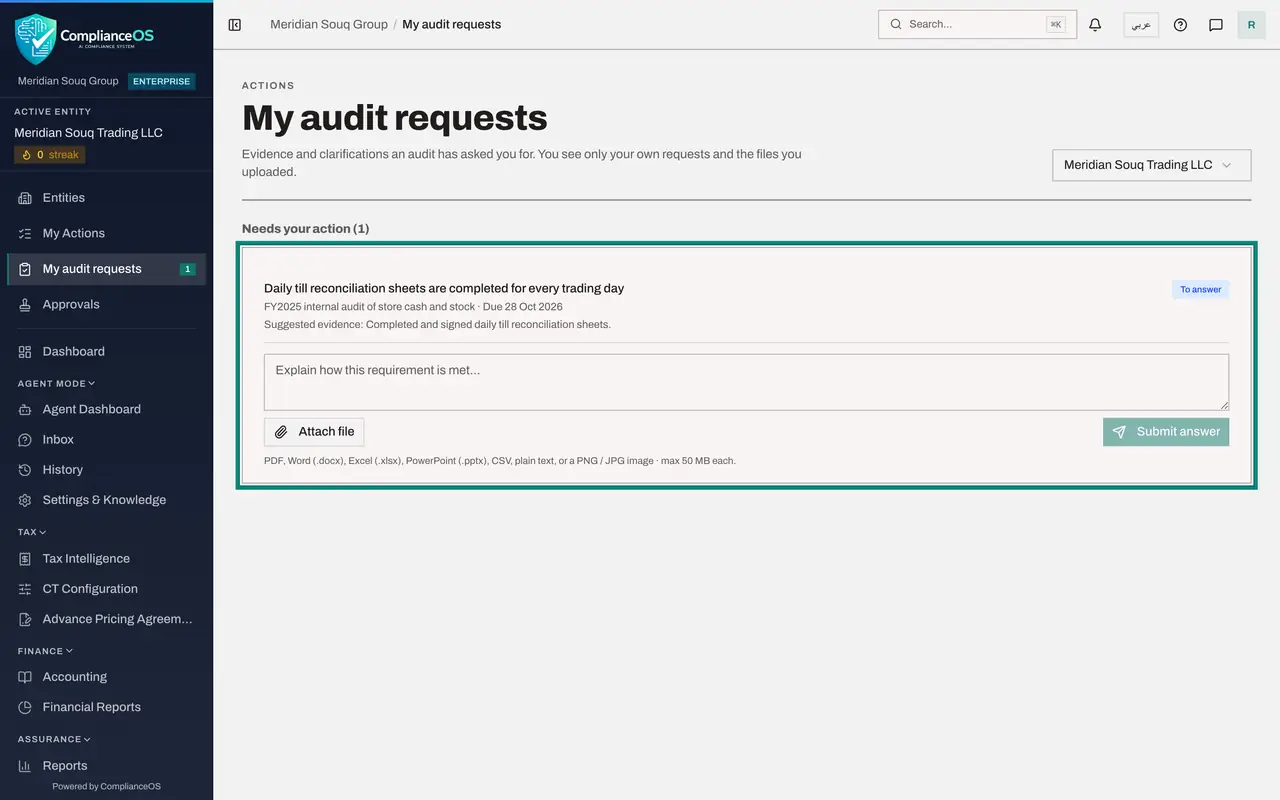Click the Search field in top bar

[977, 24]
